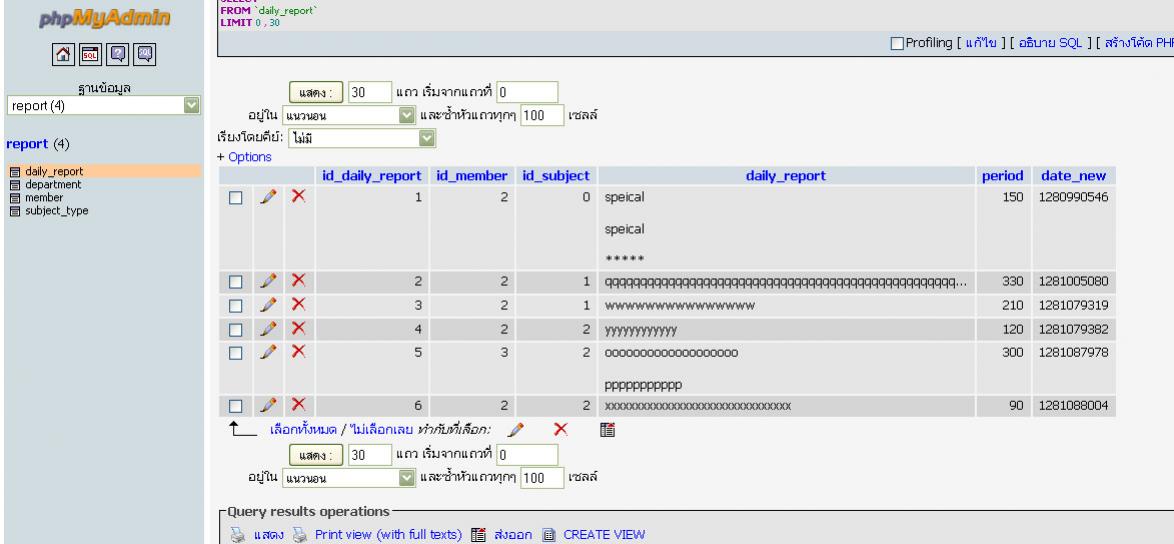Open bottom display mode dropdown แนวนอน
Image resolution: width=1174 pixels, height=544 pixels.
(349, 477)
